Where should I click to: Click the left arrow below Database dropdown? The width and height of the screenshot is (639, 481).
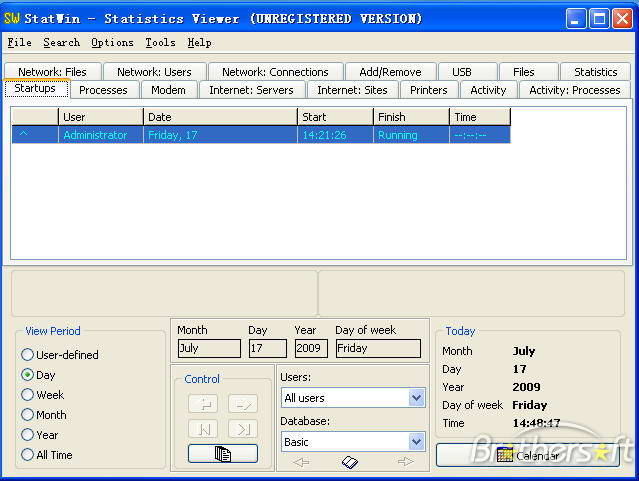click(300, 462)
